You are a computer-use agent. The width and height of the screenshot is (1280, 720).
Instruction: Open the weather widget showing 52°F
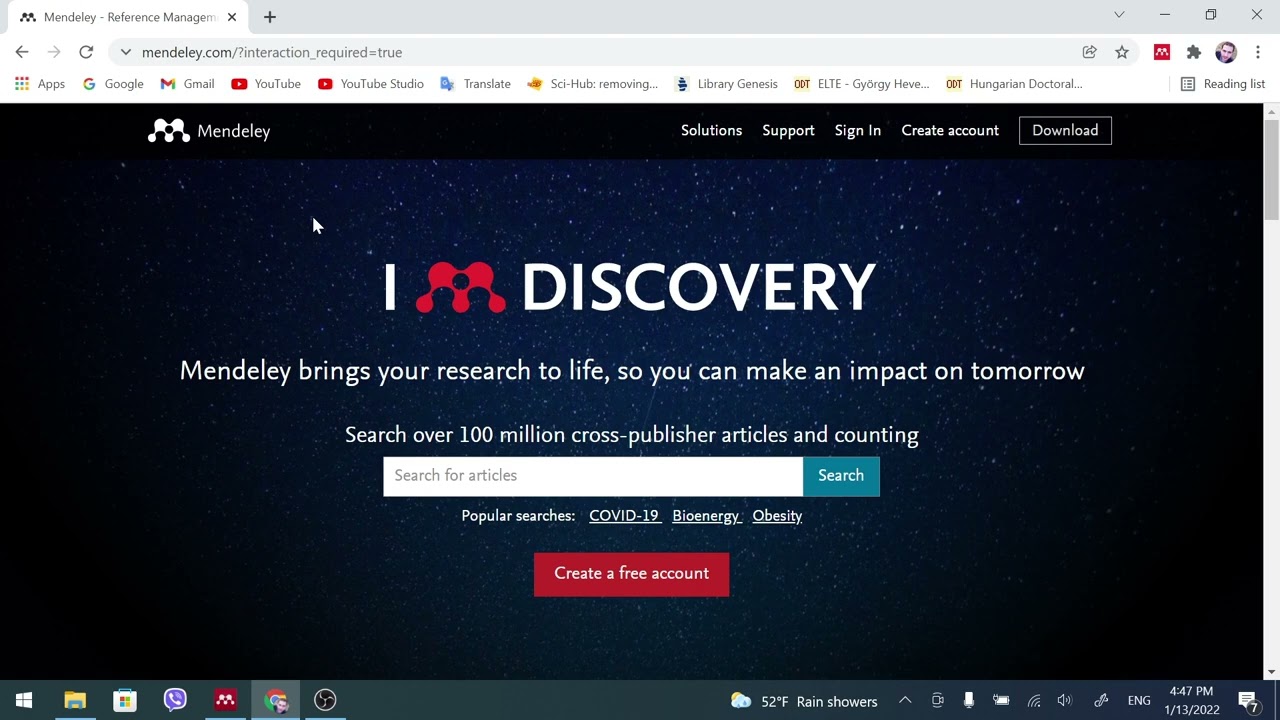[804, 701]
